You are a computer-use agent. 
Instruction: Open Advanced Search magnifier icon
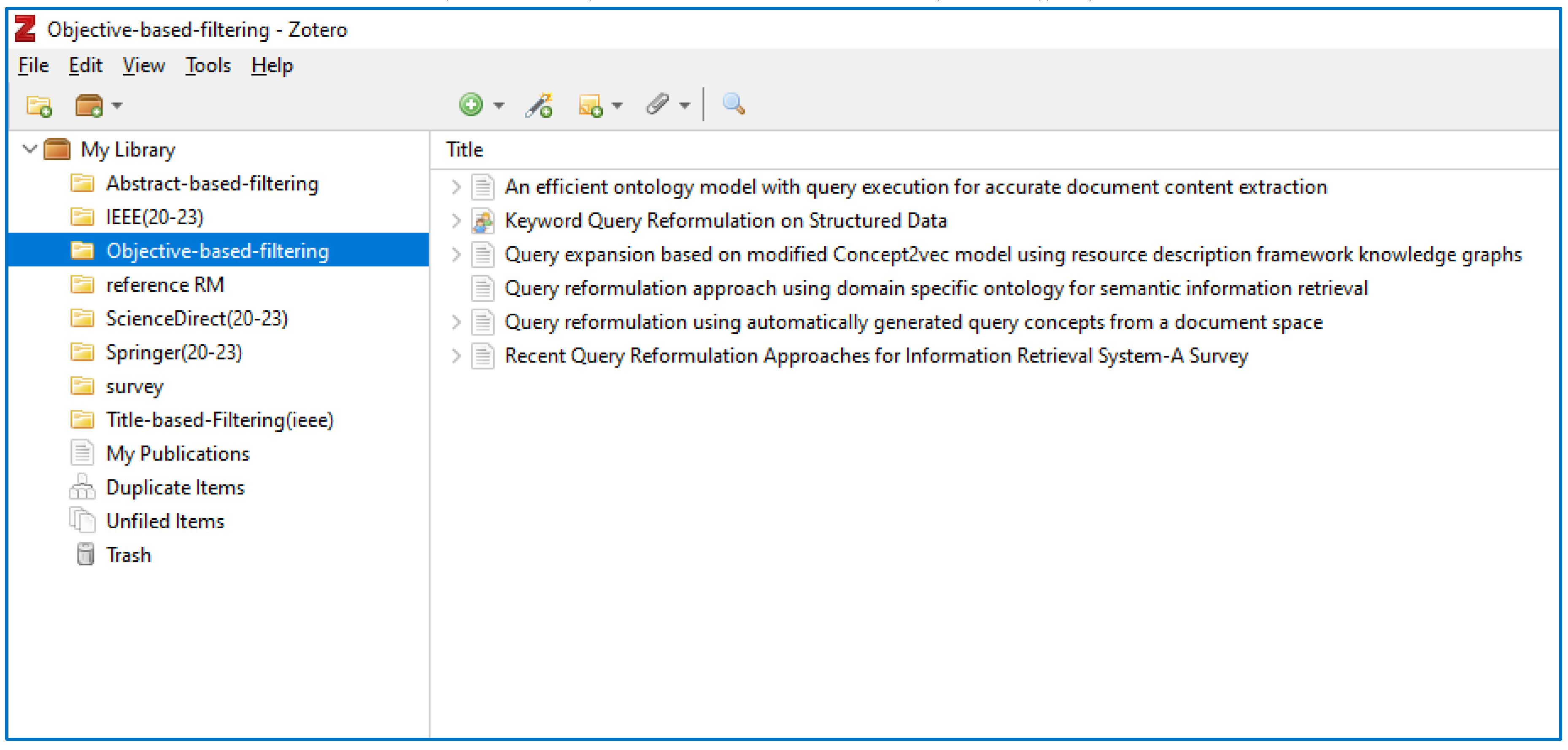pyautogui.click(x=733, y=104)
